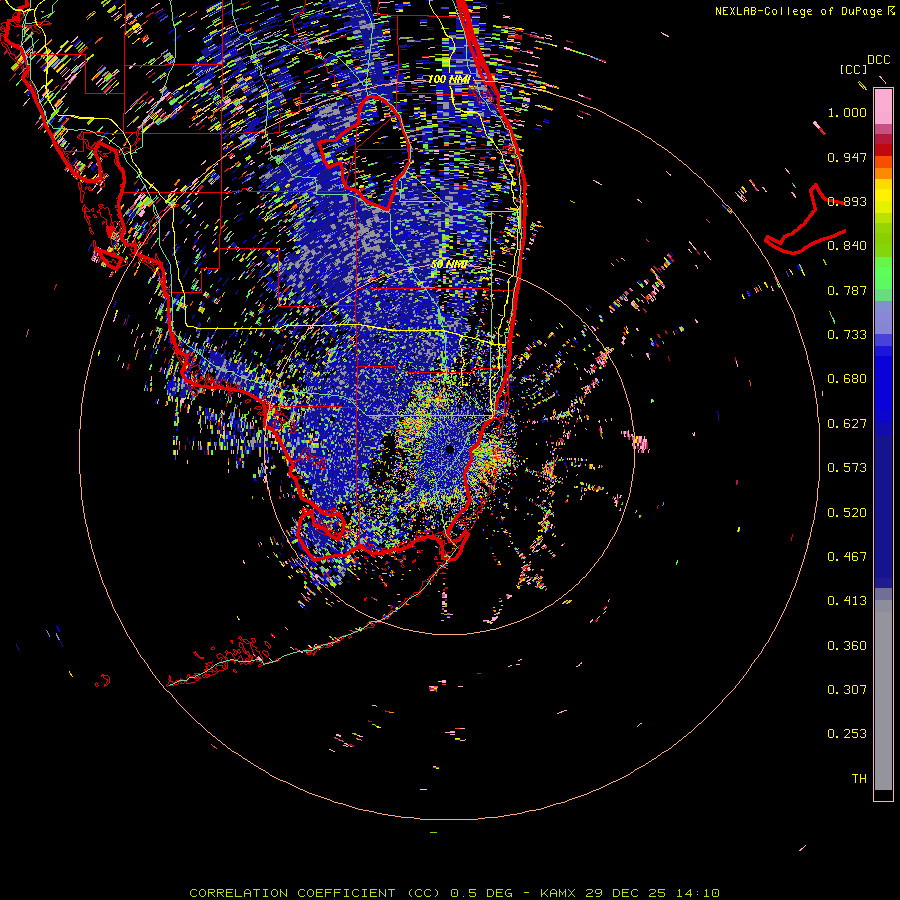Click the 0.520 legend value
The height and width of the screenshot is (900, 900).
[847, 513]
